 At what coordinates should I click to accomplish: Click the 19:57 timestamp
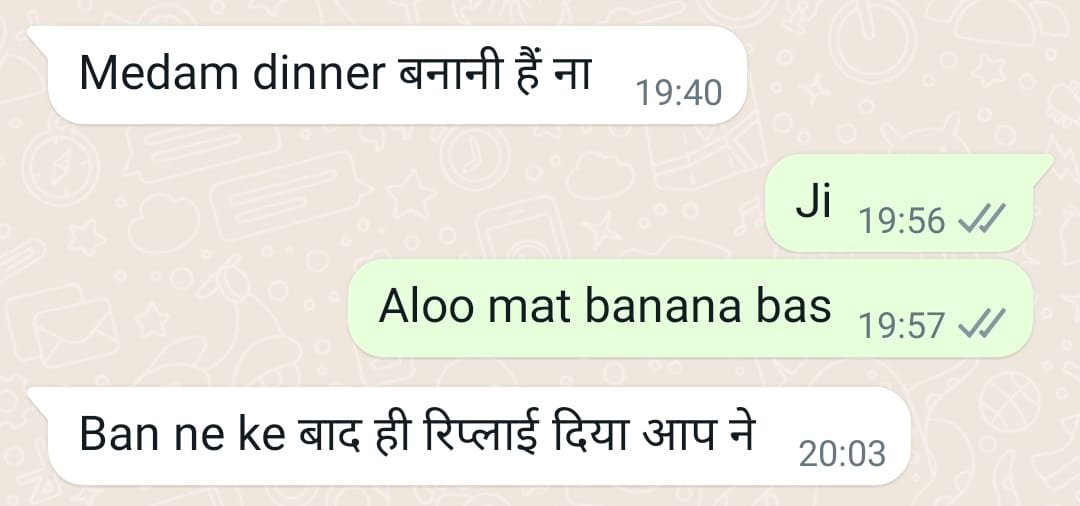point(902,324)
